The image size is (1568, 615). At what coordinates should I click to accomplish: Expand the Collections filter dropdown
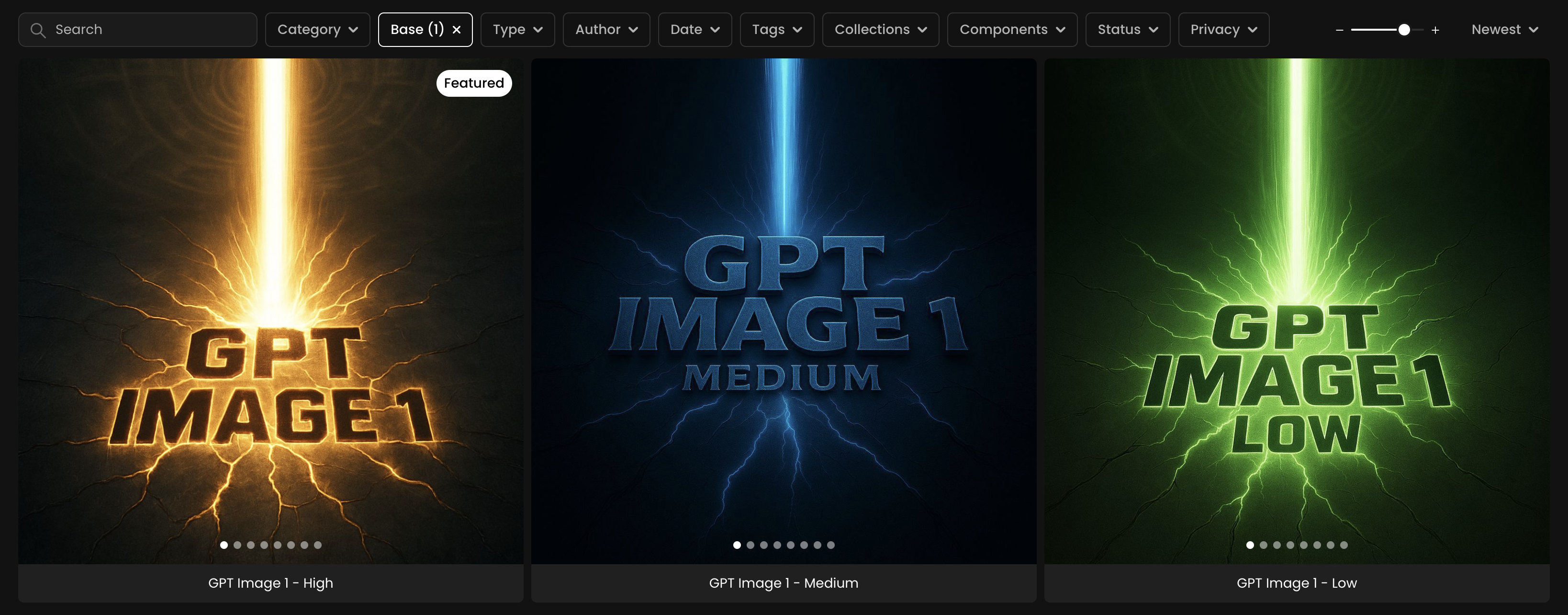[x=880, y=30]
